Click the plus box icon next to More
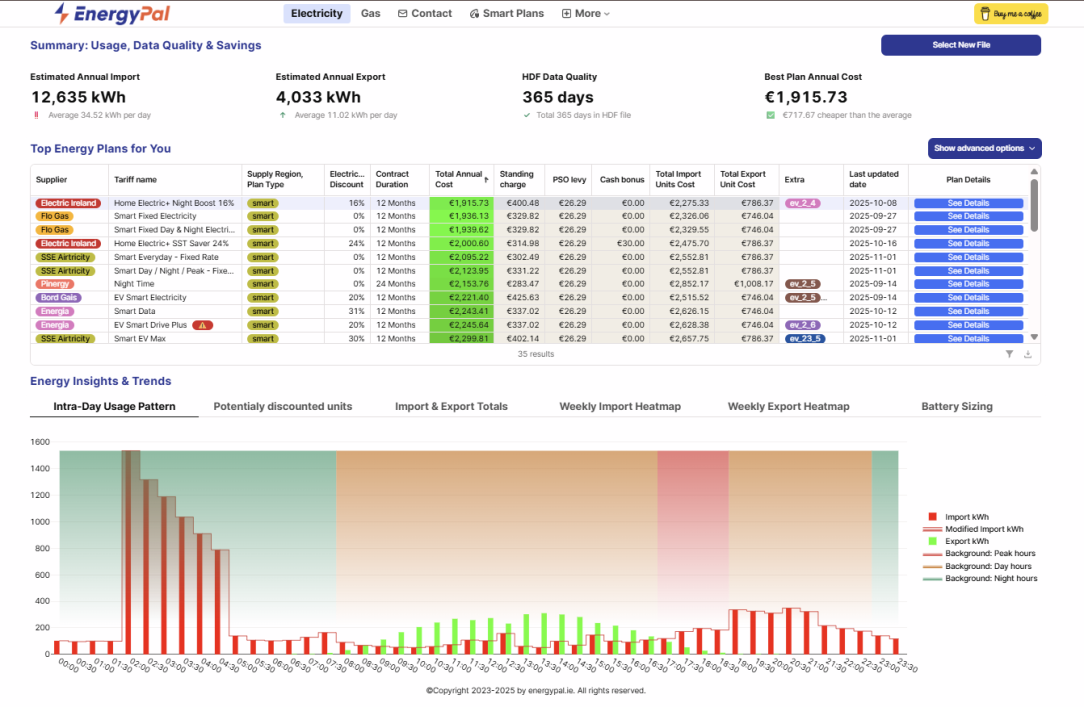 tap(566, 13)
